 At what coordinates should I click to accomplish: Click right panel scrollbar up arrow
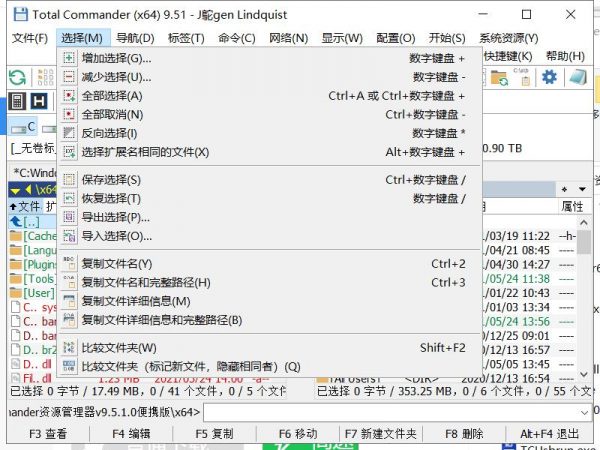point(584,222)
